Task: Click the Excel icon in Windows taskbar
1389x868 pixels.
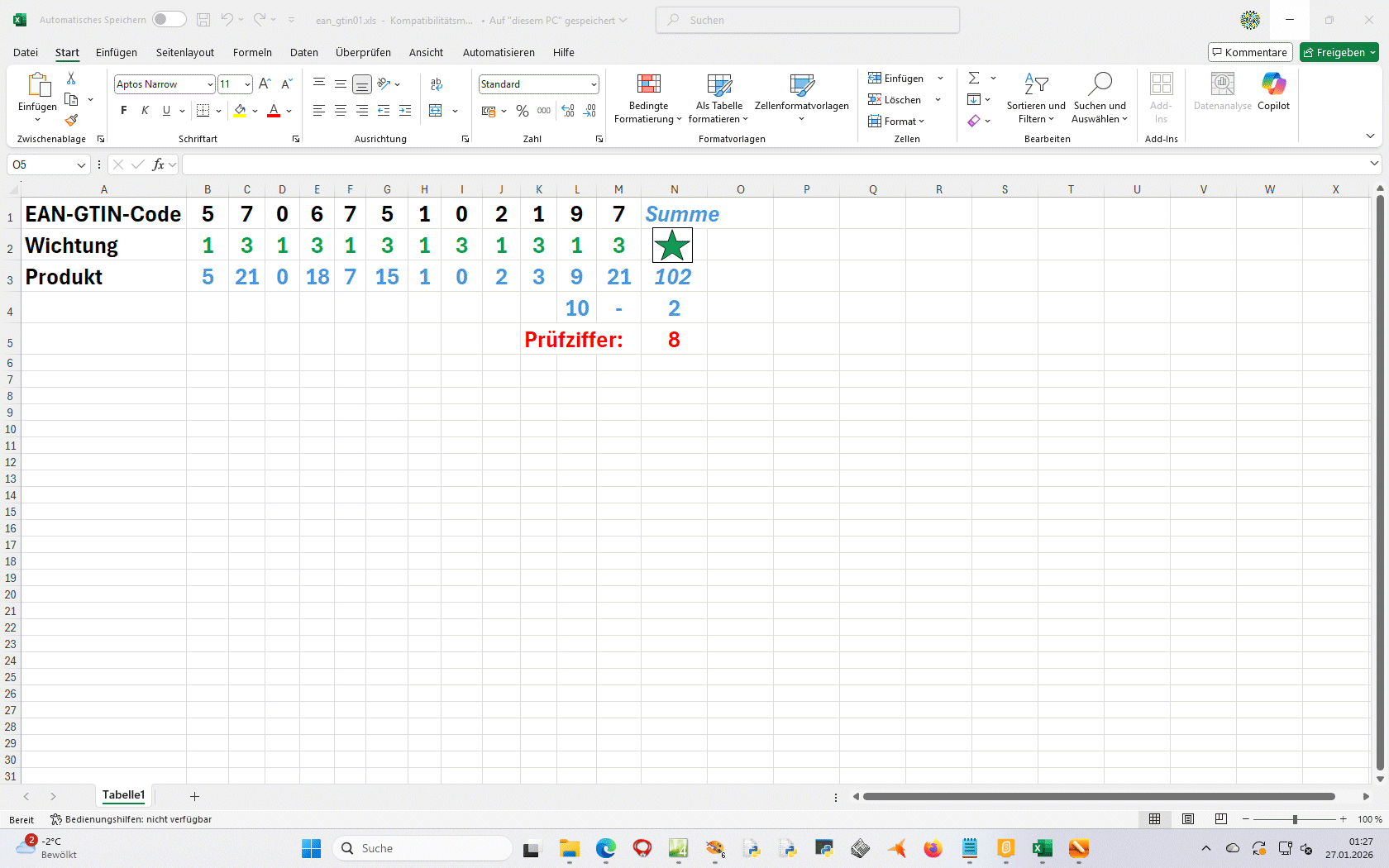Action: pos(1042,849)
